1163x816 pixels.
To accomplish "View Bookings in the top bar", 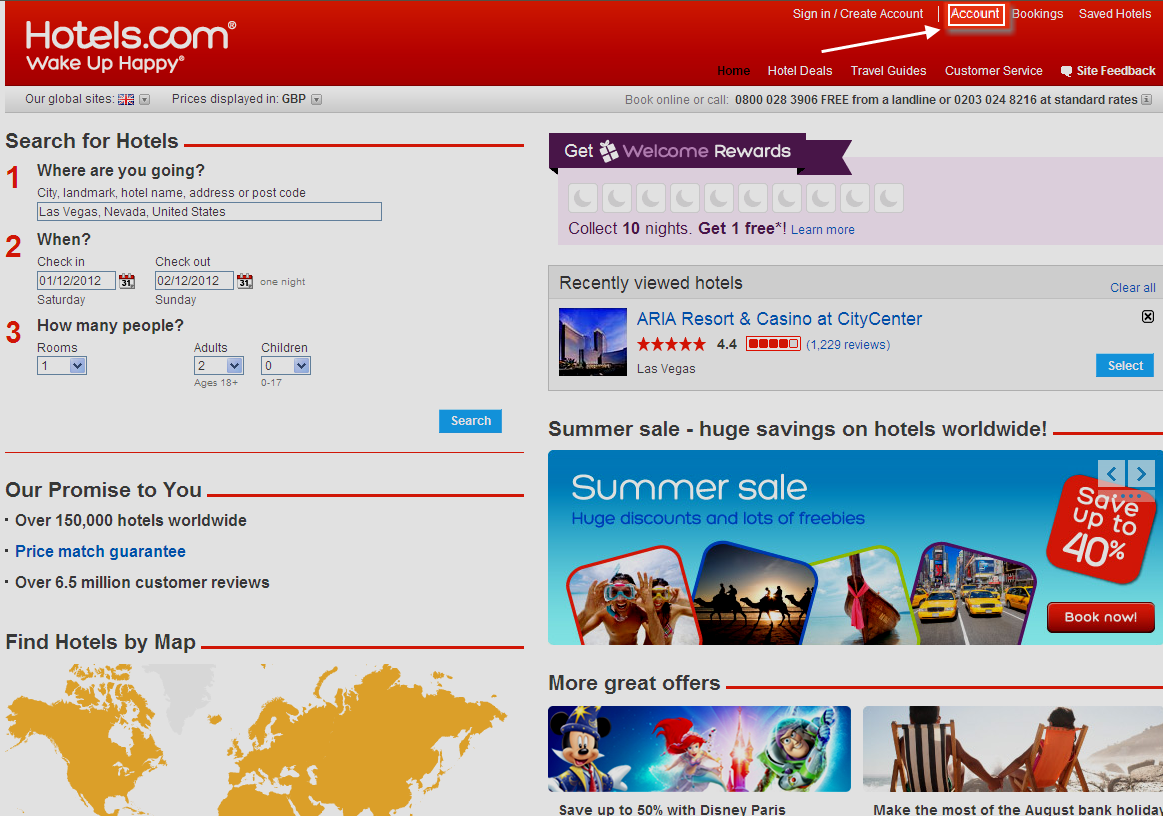I will 1038,14.
